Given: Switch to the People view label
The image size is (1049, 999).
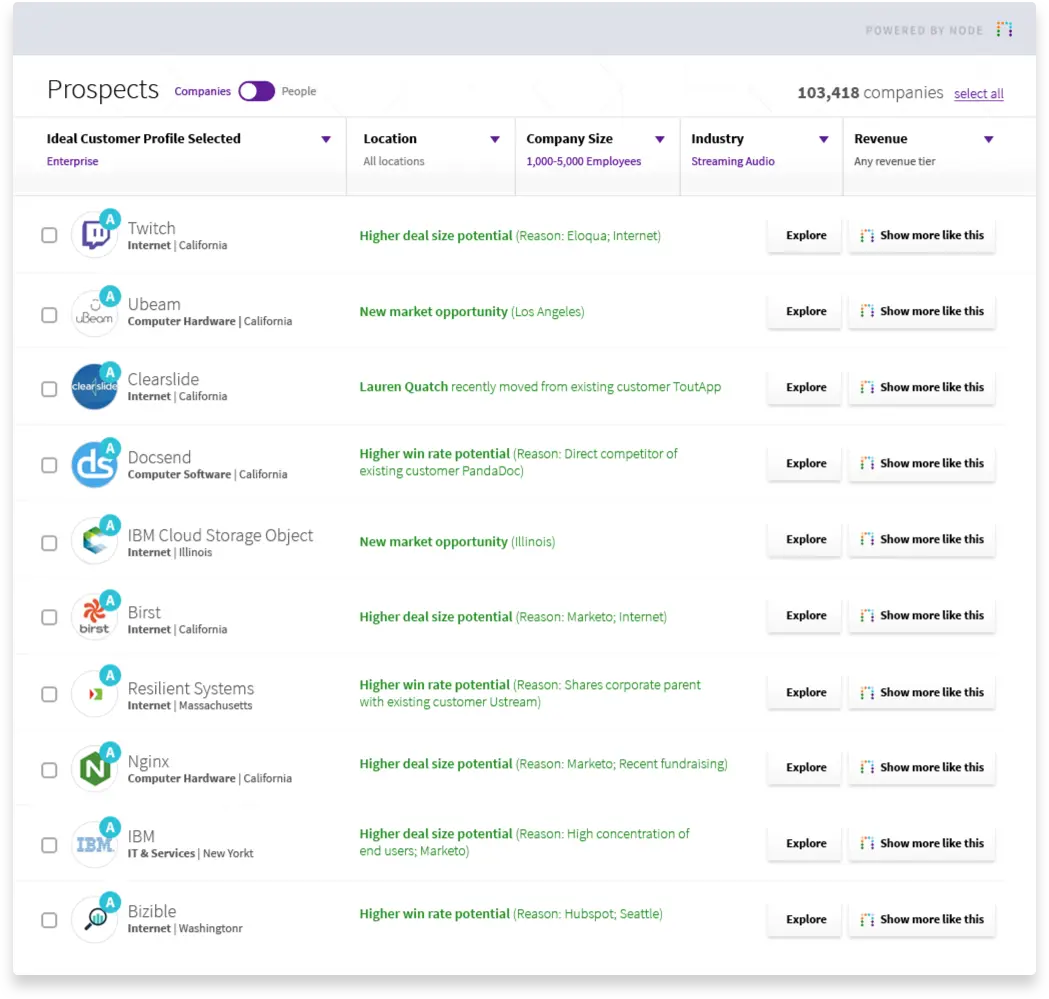Looking at the screenshot, I should tap(298, 91).
